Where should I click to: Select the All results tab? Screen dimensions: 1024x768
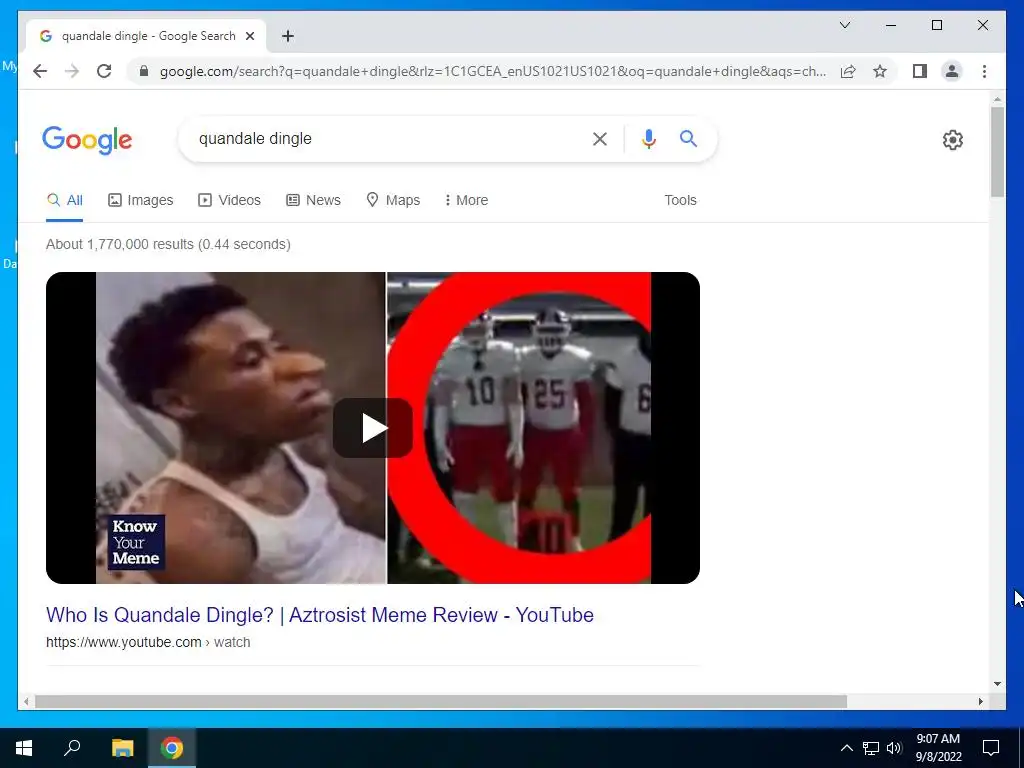tap(65, 200)
